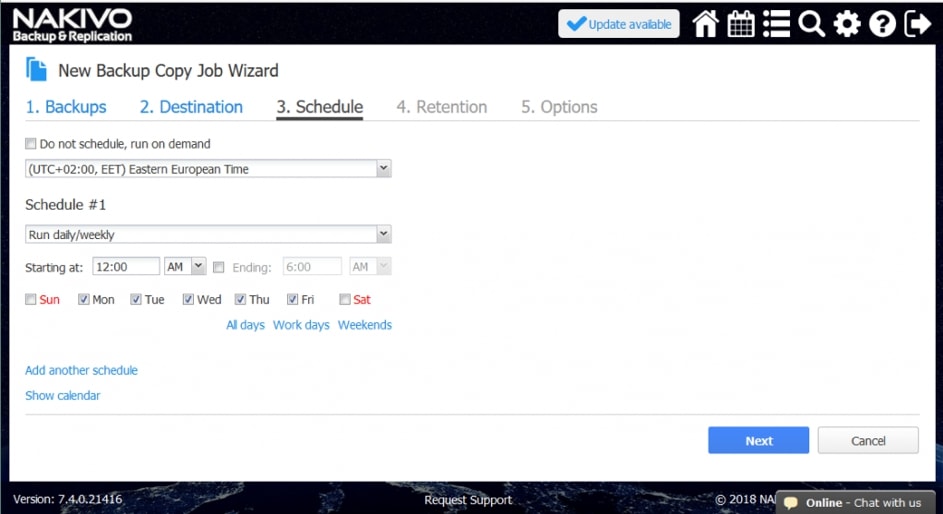Uncheck the Wed day checkbox
This screenshot has height=514, width=943.
(x=188, y=299)
